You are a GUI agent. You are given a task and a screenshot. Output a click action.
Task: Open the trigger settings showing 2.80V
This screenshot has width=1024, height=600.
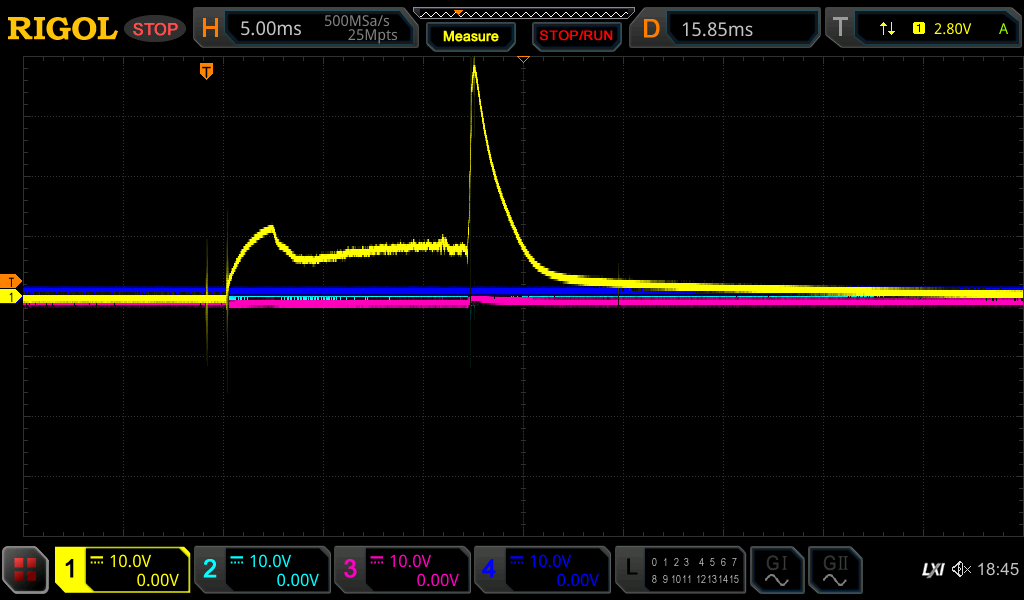940,29
